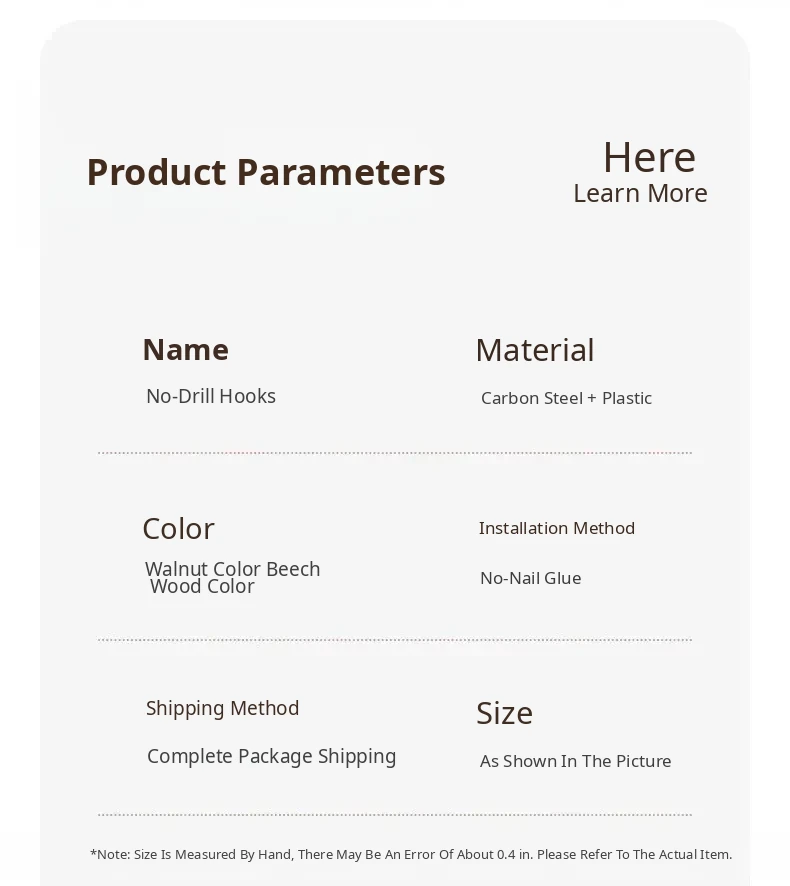
Task: Click the No-Nail Glue value
Action: (530, 578)
